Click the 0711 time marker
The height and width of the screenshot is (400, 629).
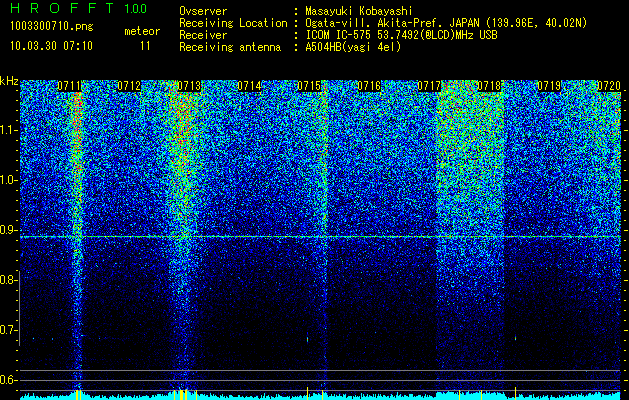(69, 86)
